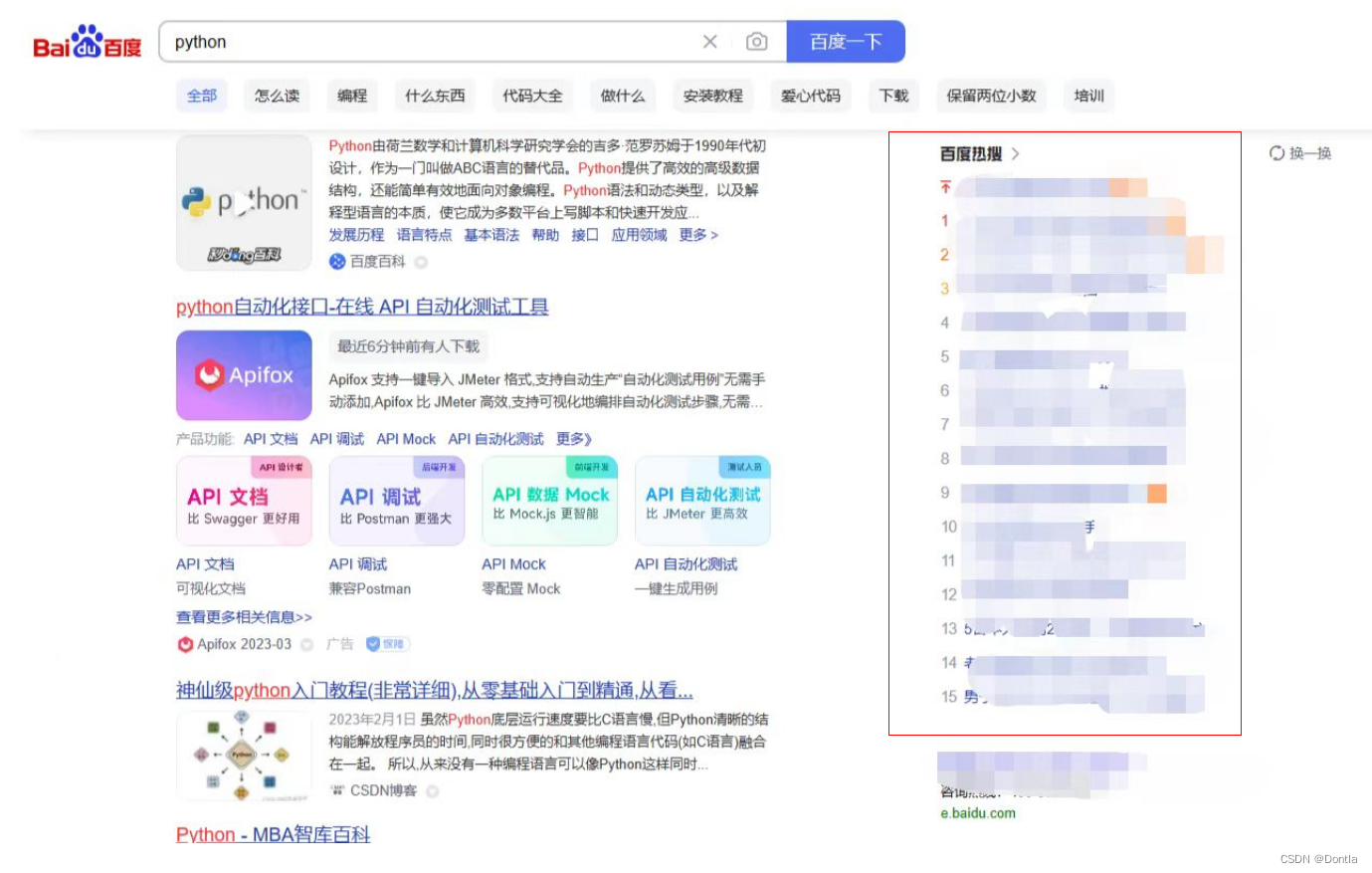Open Python - MBA智库百科 result title
Screen dimensions: 1372x873
[273, 834]
